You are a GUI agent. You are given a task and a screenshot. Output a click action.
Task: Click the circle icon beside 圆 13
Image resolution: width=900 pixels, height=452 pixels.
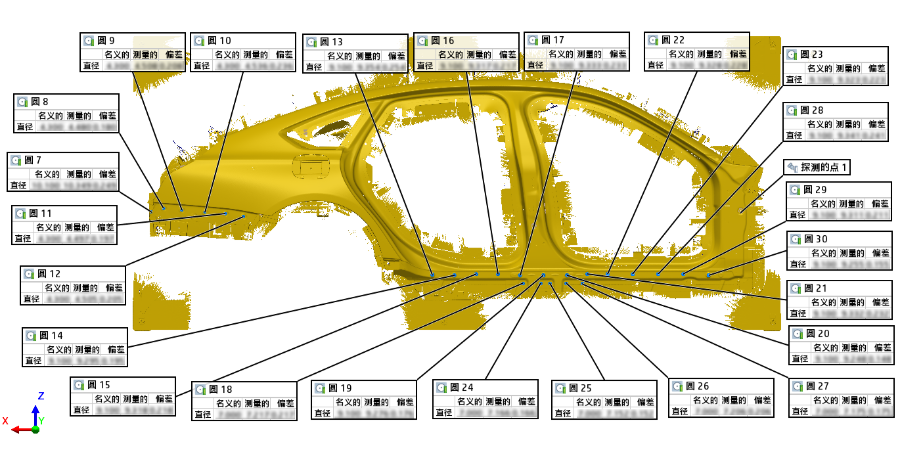[312, 42]
